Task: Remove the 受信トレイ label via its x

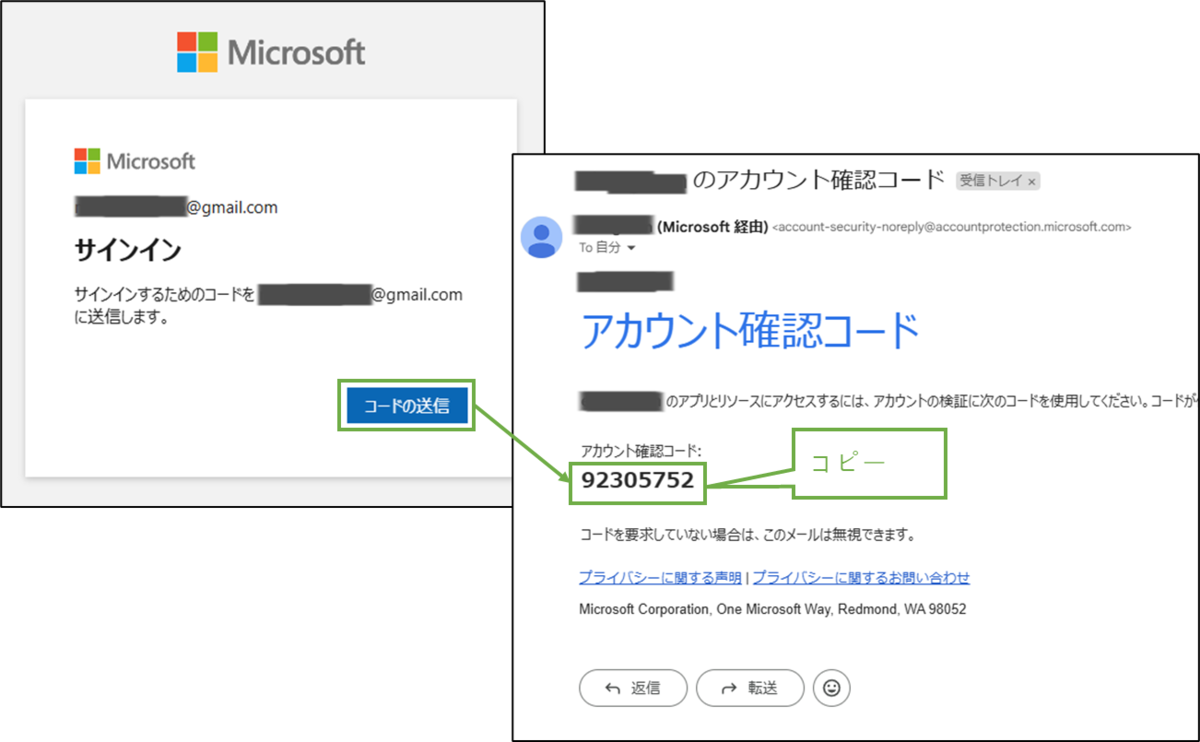Action: pyautogui.click(x=1032, y=181)
